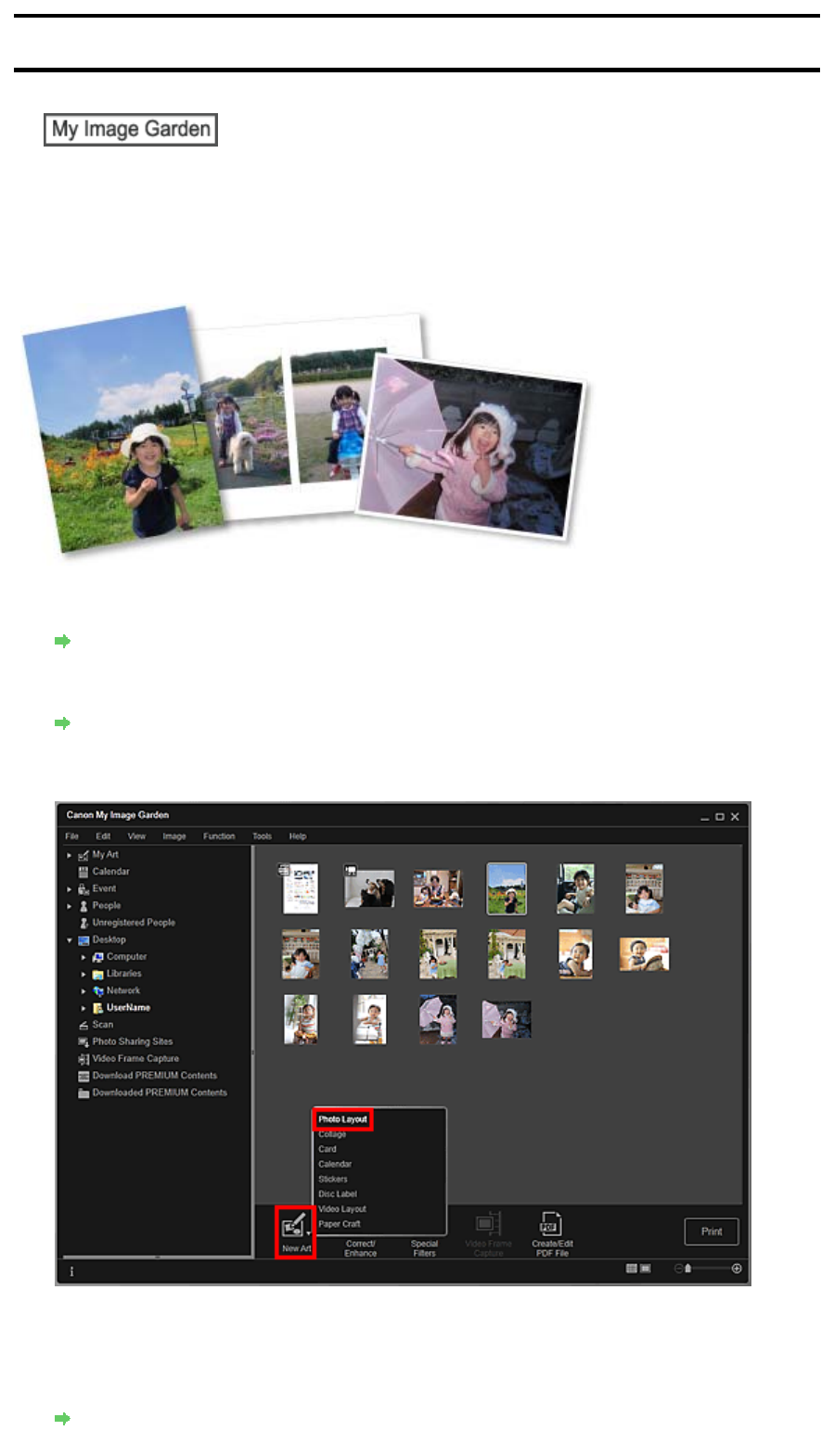Screen dimensions: 834x1456
Task: Click the Print button
Action: pyautogui.click(x=712, y=1232)
